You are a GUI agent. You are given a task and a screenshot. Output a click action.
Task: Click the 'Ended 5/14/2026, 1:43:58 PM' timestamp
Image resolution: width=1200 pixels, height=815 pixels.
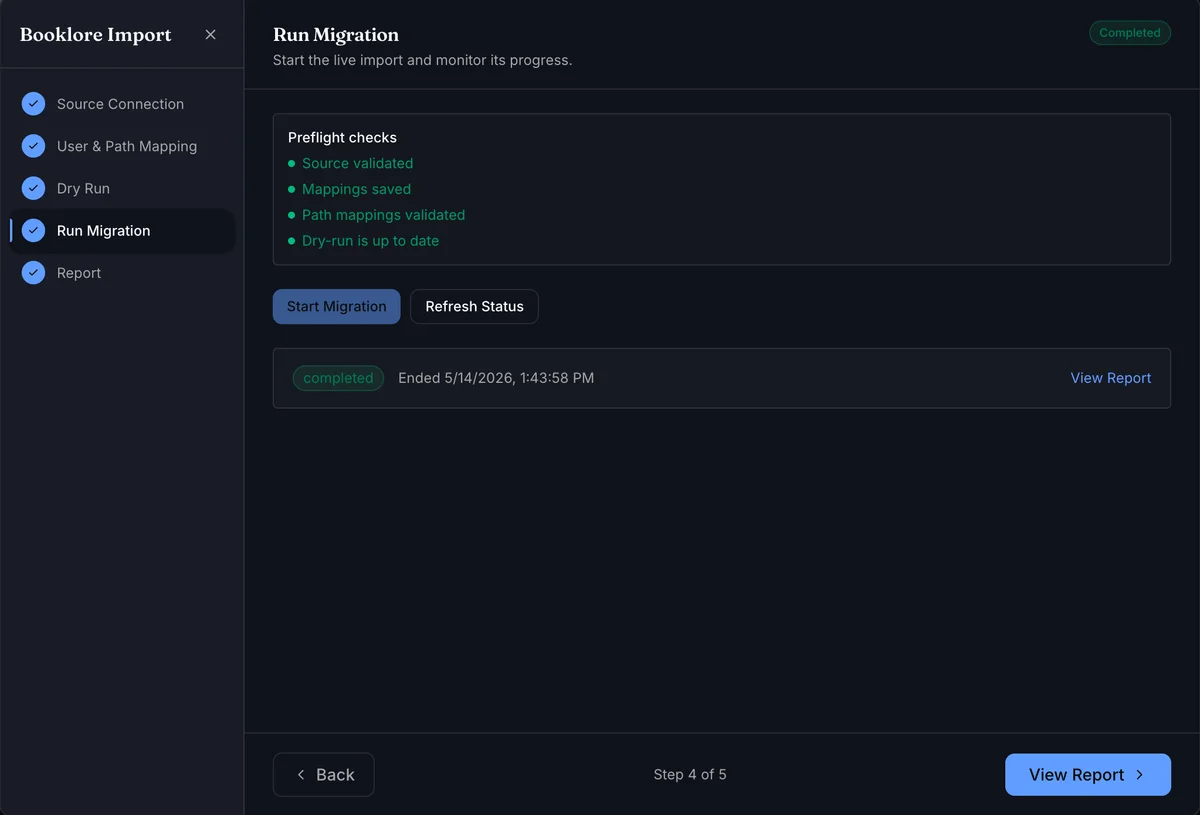pos(496,378)
